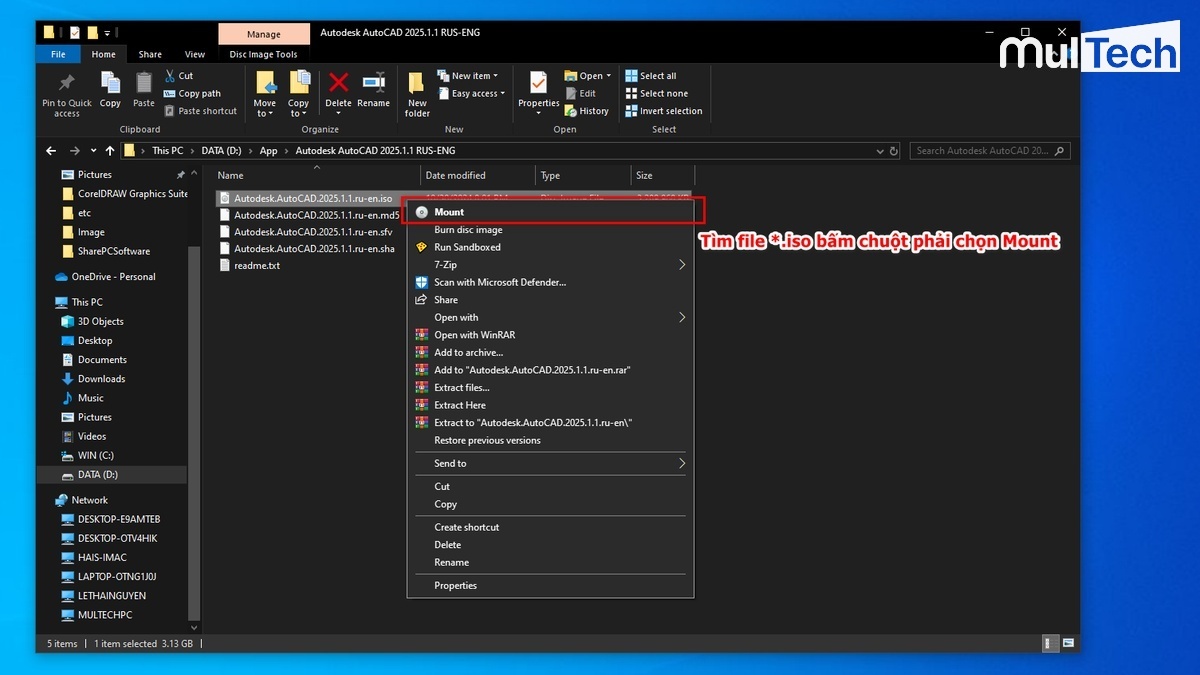The height and width of the screenshot is (675, 1200).
Task: Open the New item dropdown
Action: point(467,75)
